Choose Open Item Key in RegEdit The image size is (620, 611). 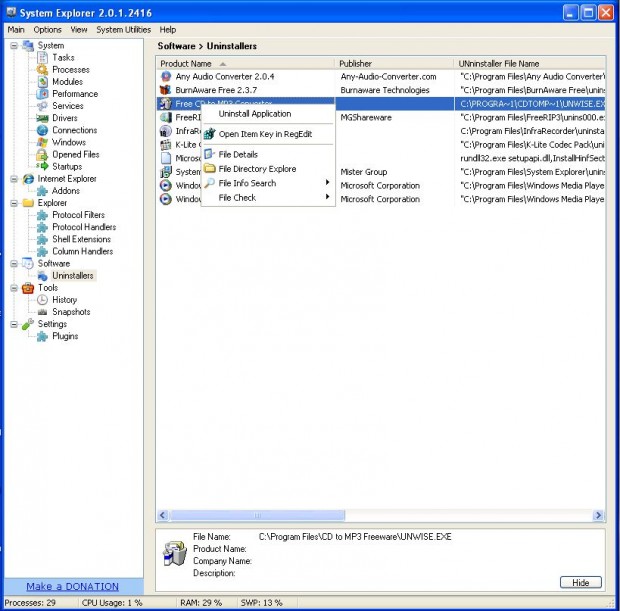click(x=268, y=134)
